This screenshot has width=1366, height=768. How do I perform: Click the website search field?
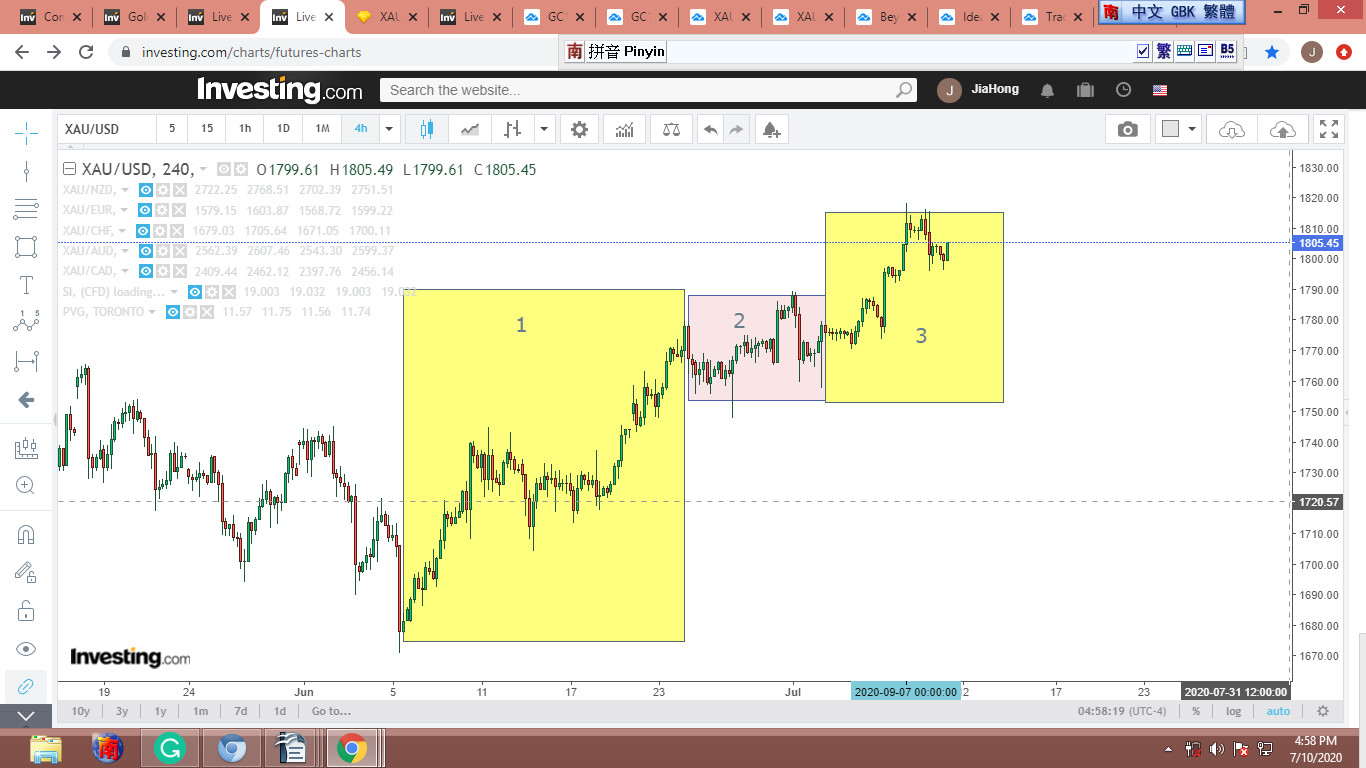648,90
